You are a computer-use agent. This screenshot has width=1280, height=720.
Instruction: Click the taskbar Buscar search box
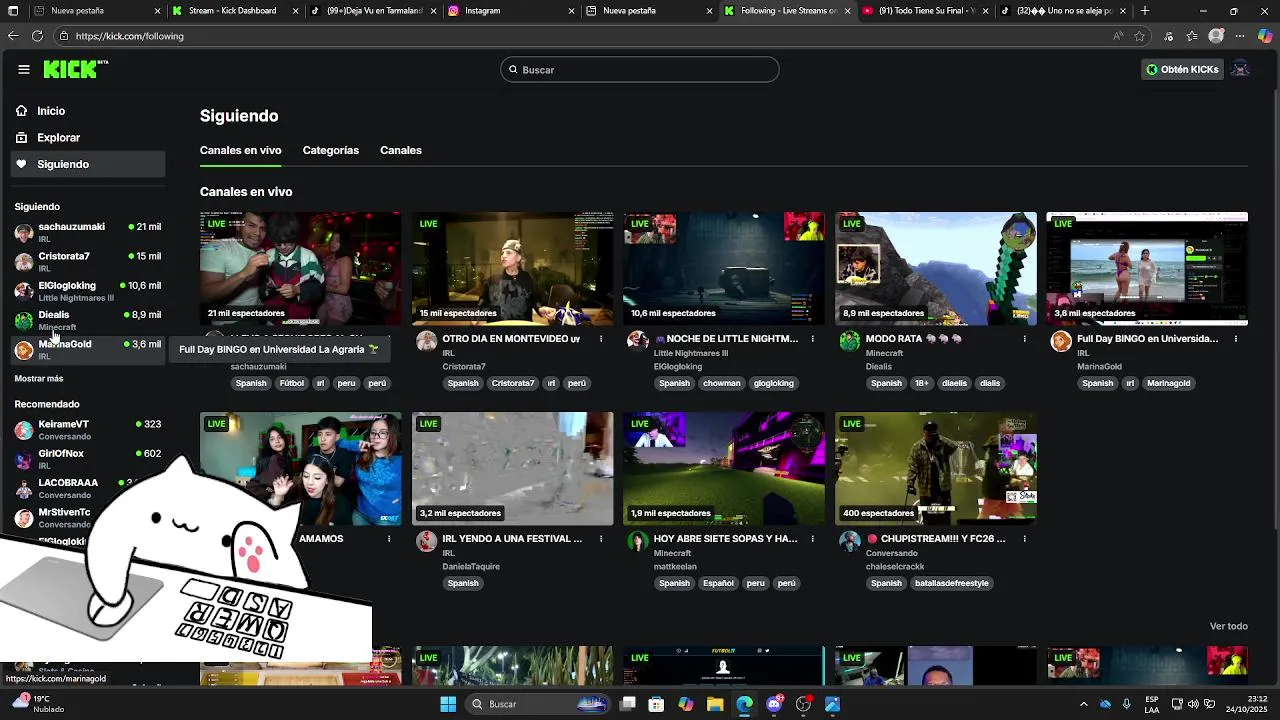[539, 704]
